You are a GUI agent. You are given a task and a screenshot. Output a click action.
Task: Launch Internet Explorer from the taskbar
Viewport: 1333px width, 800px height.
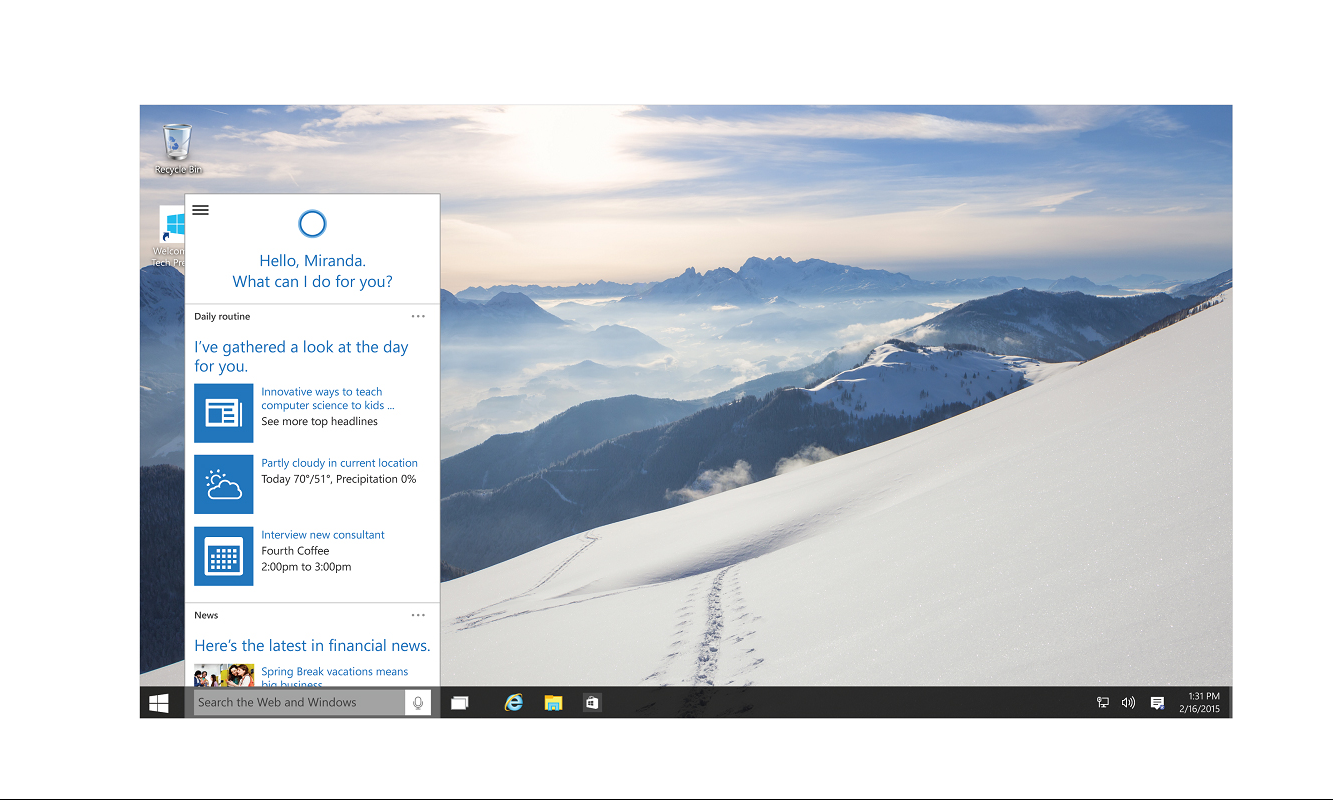514,703
